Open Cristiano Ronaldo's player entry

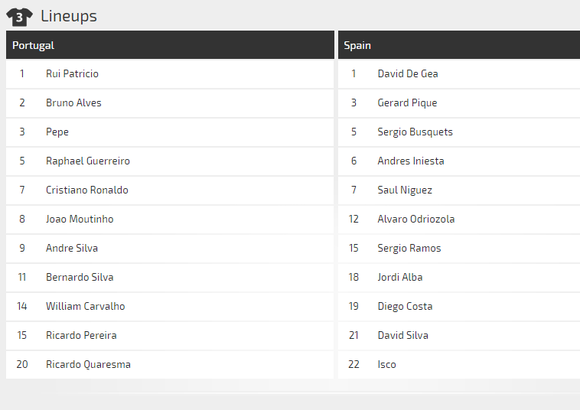coord(87,190)
